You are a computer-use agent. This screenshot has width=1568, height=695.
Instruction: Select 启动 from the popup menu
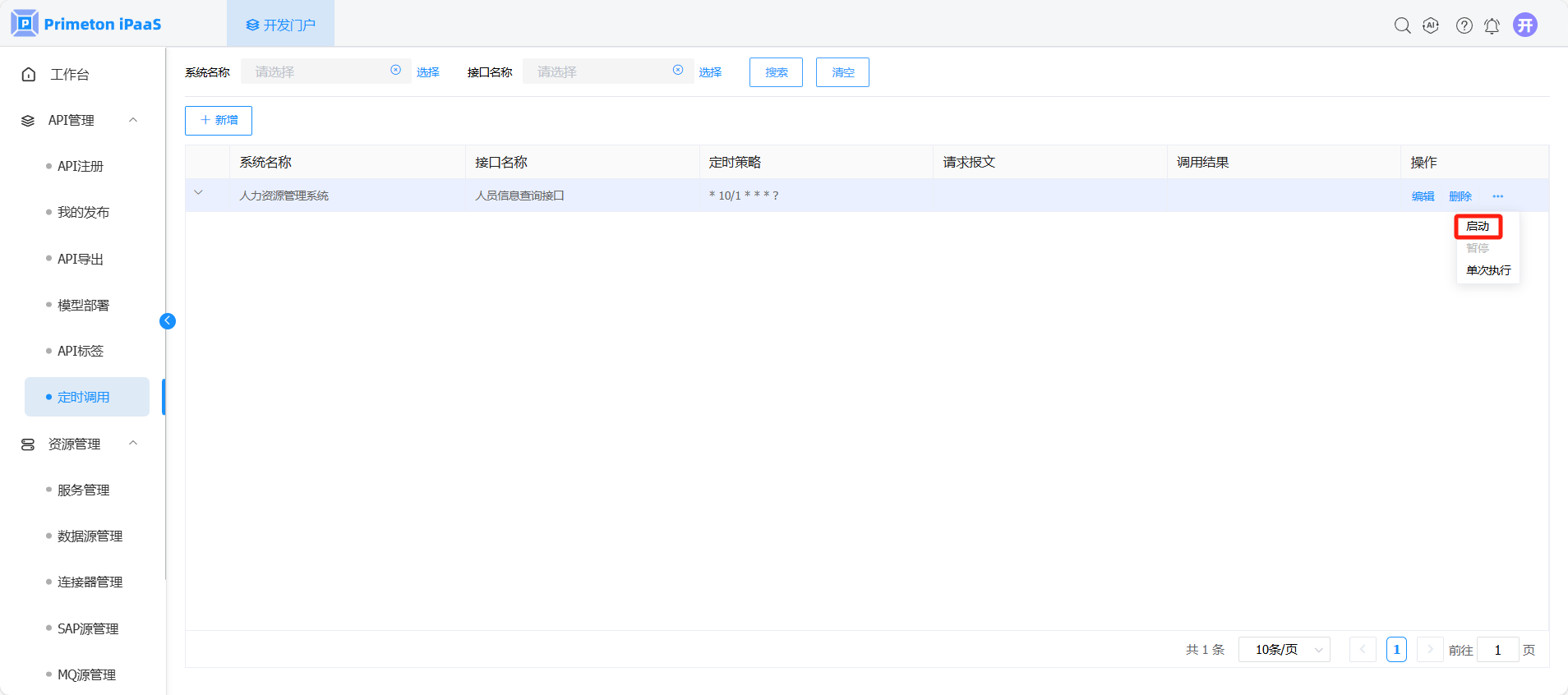click(x=1478, y=226)
